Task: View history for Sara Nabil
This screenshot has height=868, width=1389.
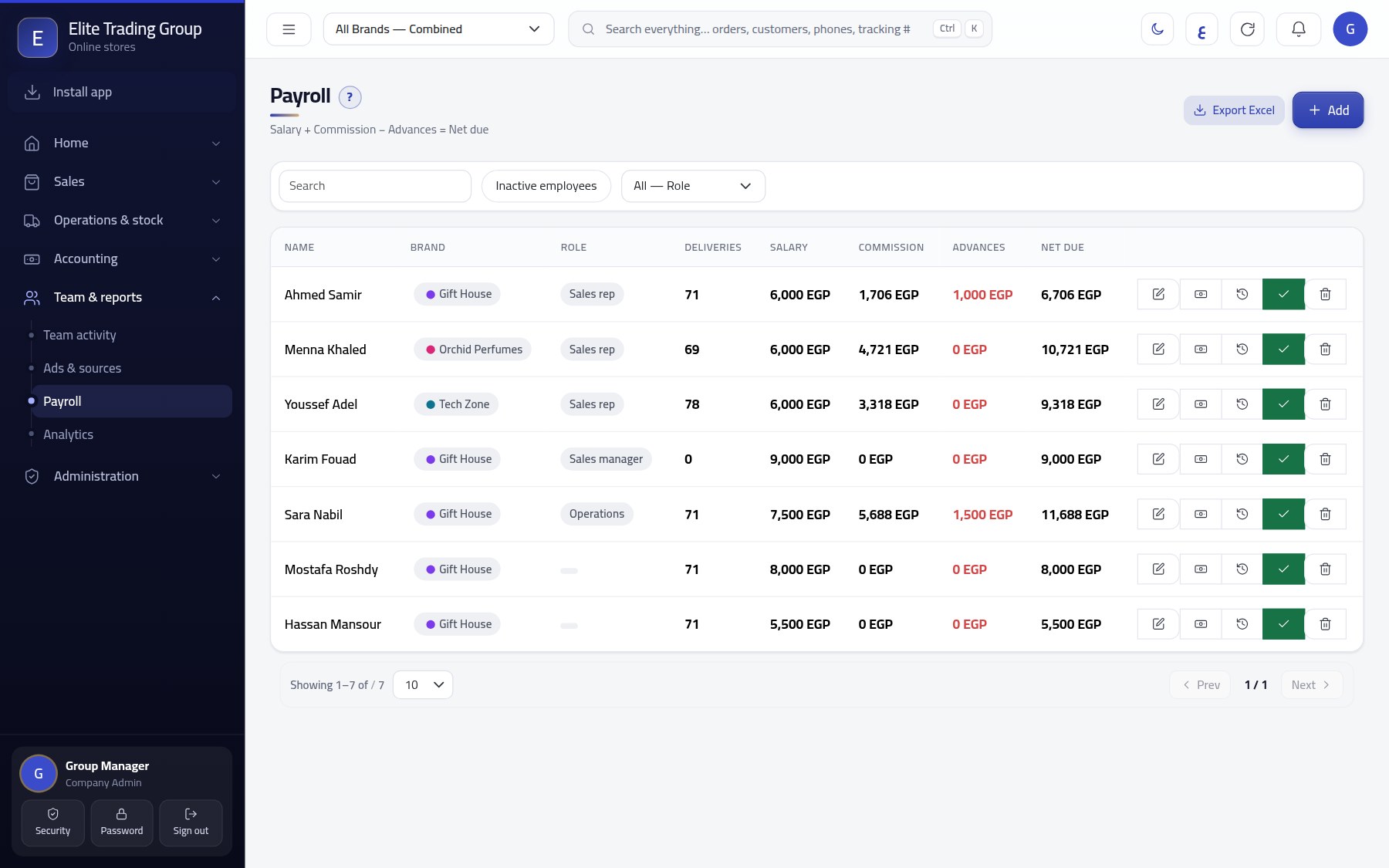Action: pyautogui.click(x=1242, y=514)
